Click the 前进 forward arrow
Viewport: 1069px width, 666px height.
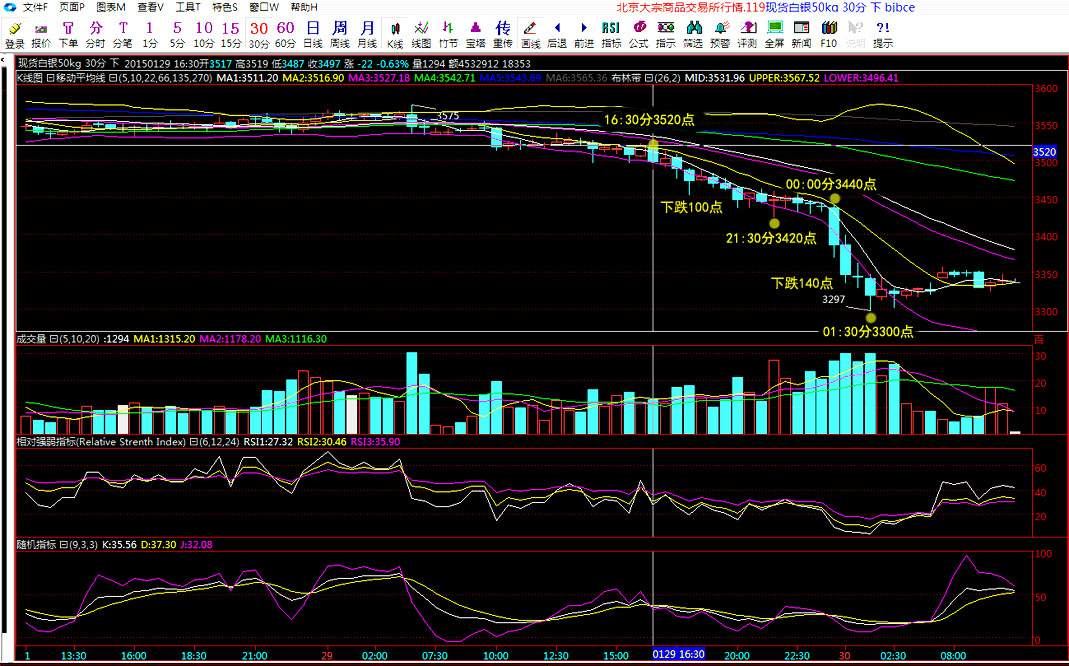click(x=584, y=35)
